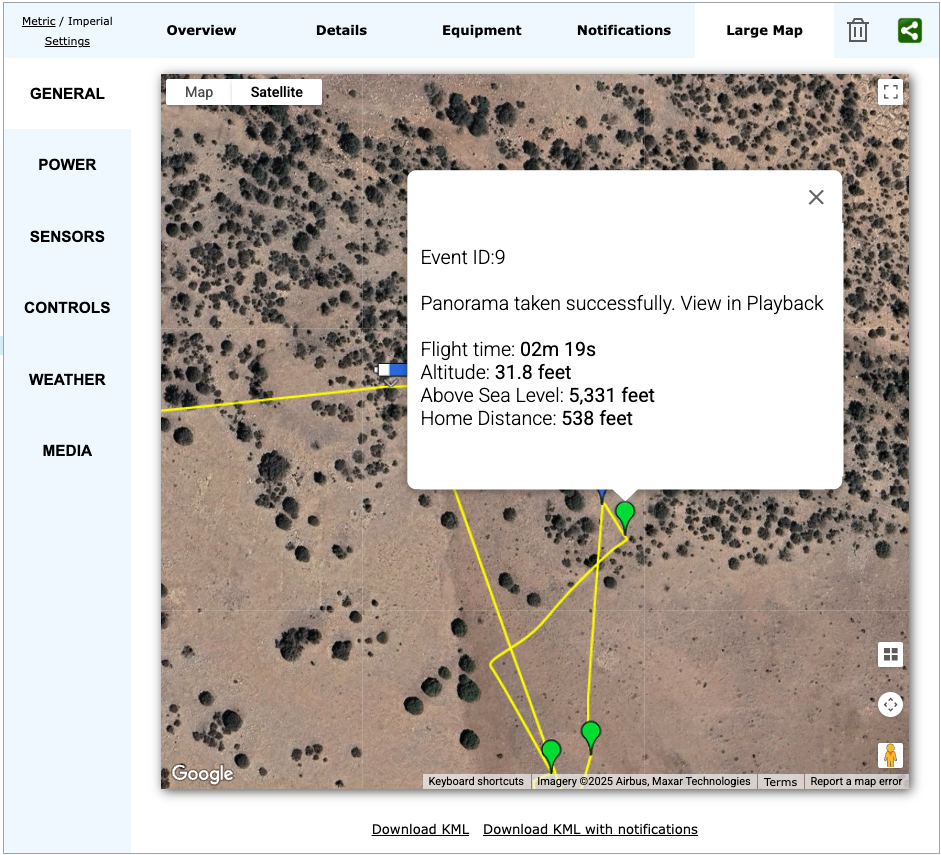Select the WEATHER sidebar section

(x=67, y=380)
